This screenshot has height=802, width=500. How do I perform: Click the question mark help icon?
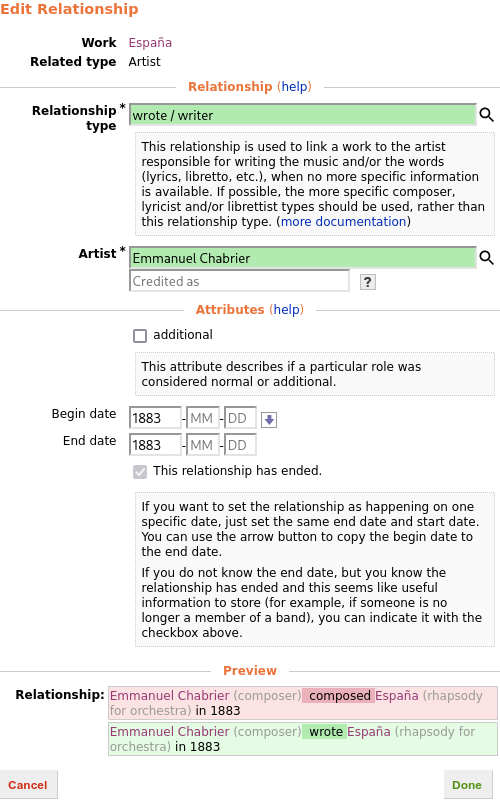[x=368, y=282]
